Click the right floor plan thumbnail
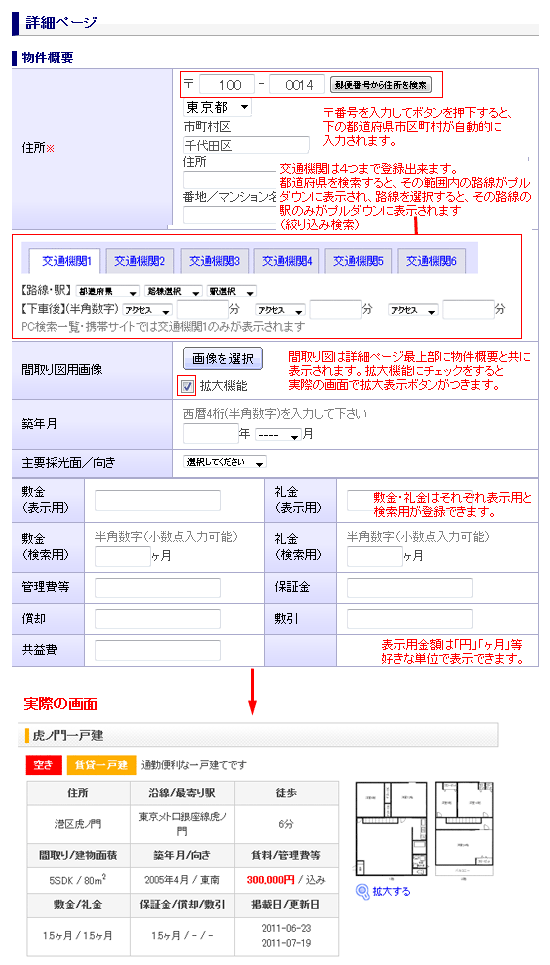 coord(466,831)
